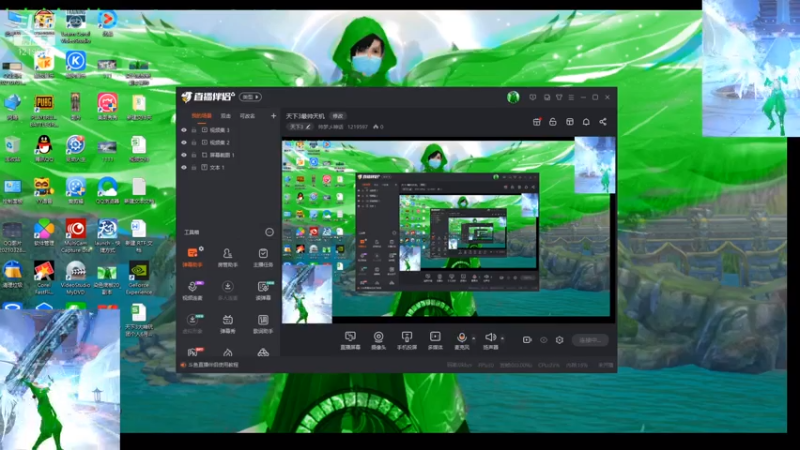
Task: Click the mode switch pill beside logo
Action: 251,97
